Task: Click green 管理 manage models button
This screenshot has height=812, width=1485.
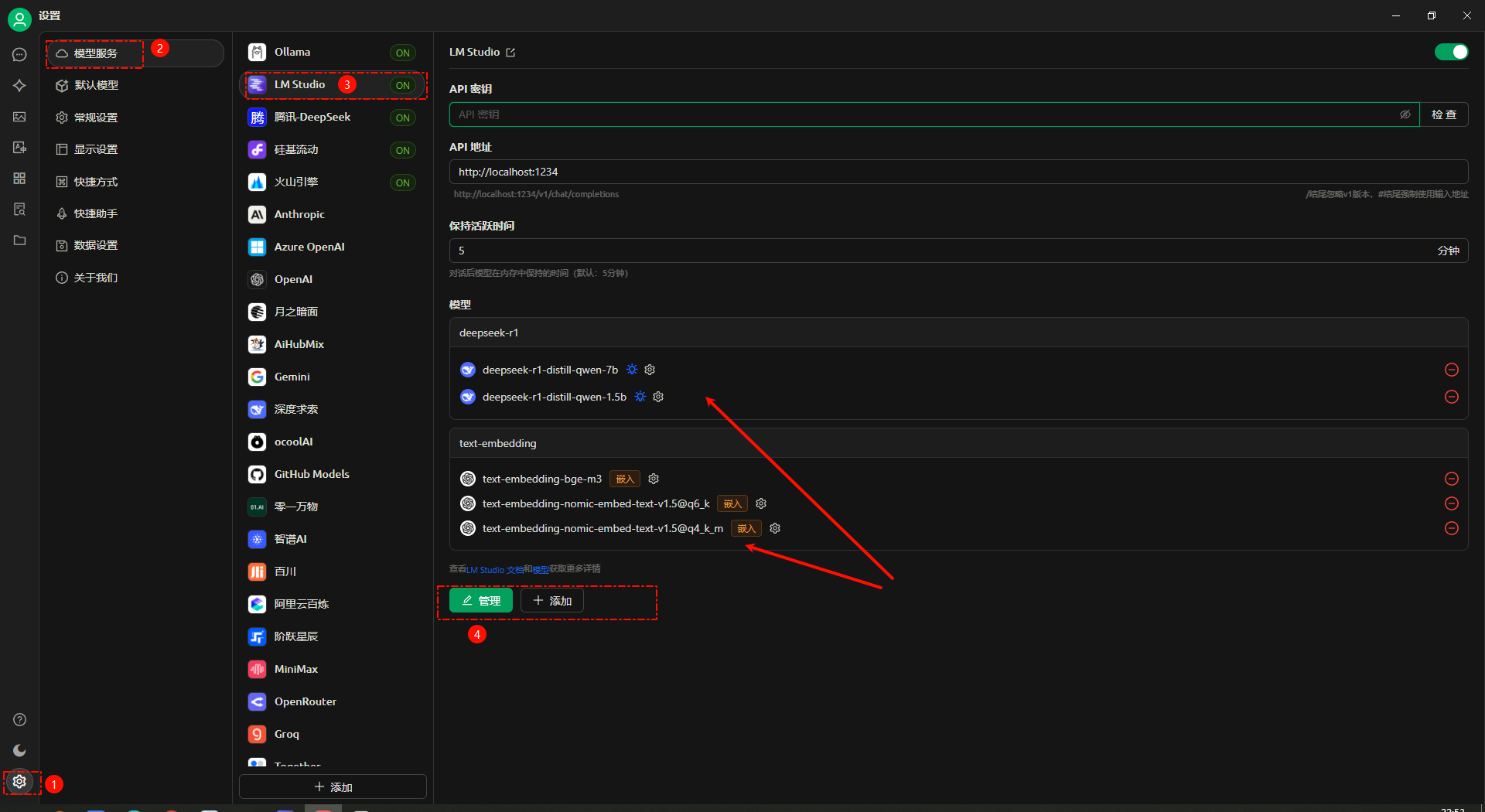Action: coord(481,601)
